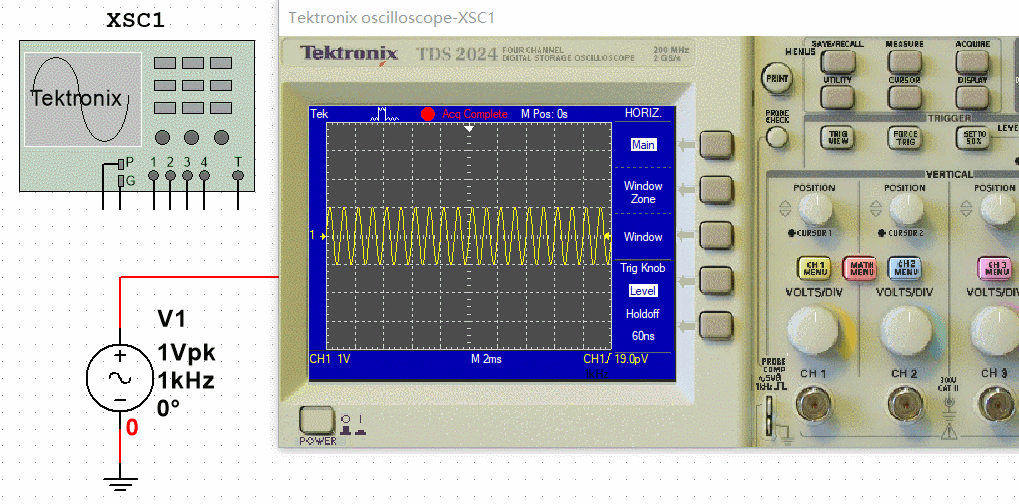This screenshot has height=504, width=1019.
Task: Click the SET TO 50% trigger button
Action: (x=972, y=137)
